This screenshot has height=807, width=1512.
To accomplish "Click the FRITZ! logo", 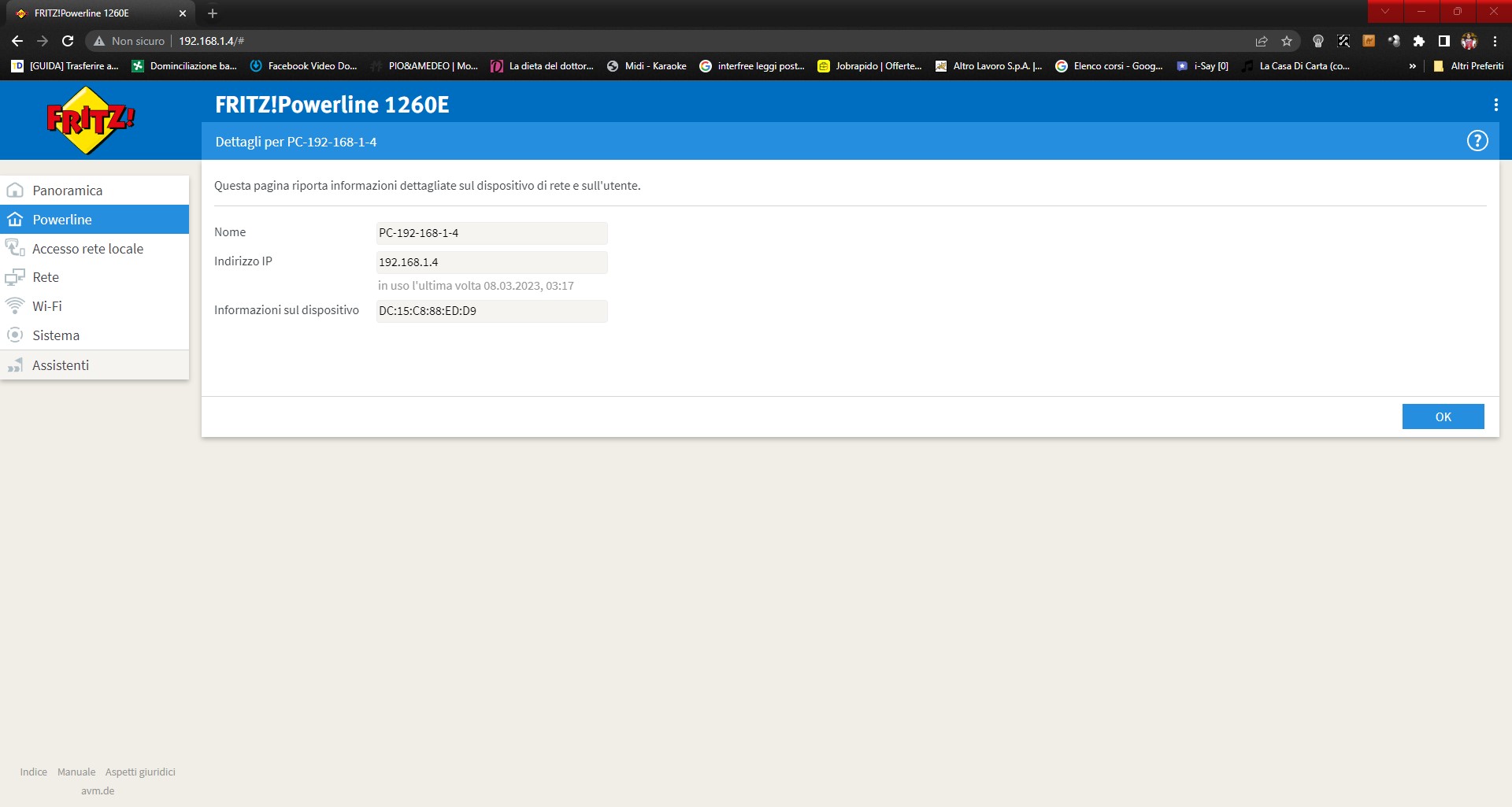I will [91, 120].
